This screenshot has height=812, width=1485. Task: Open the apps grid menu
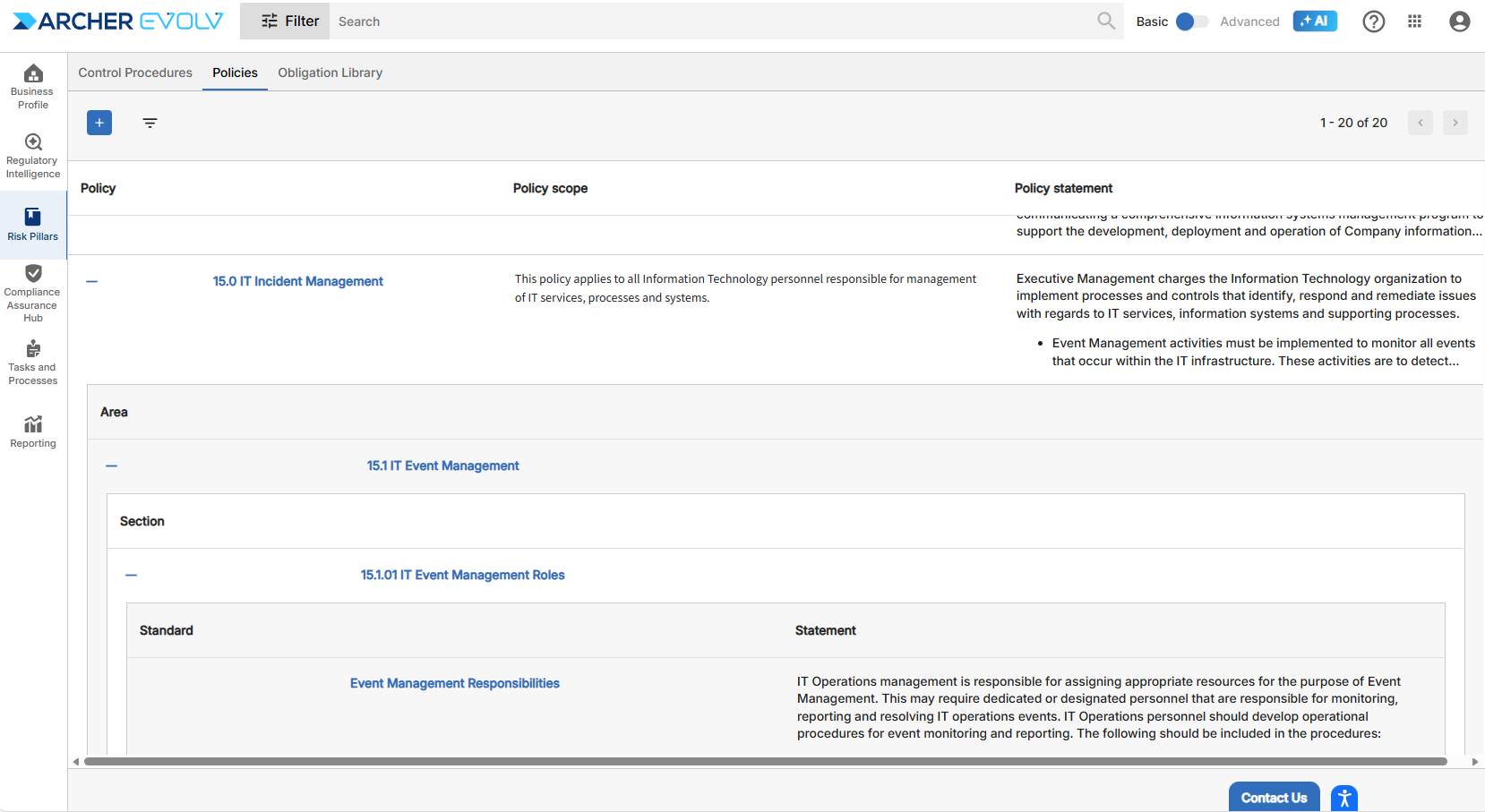click(x=1414, y=21)
